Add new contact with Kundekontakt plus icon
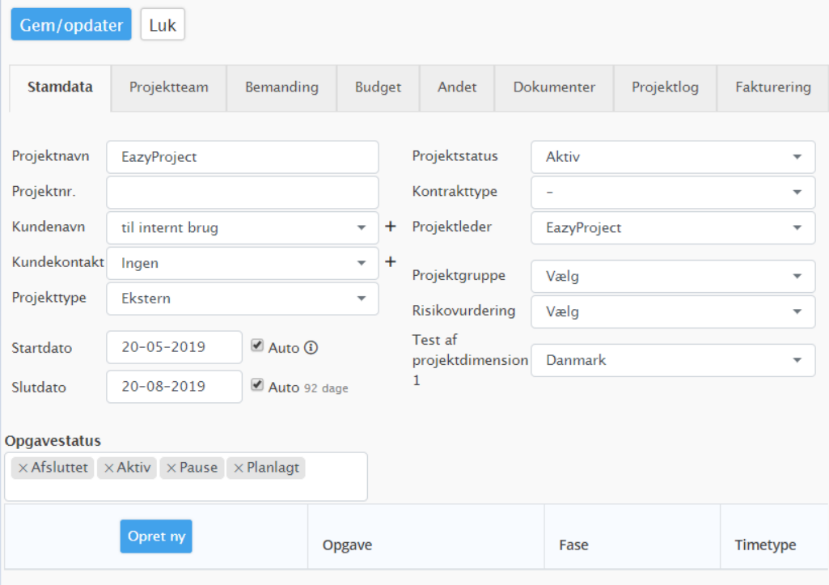829x585 pixels. 390,262
